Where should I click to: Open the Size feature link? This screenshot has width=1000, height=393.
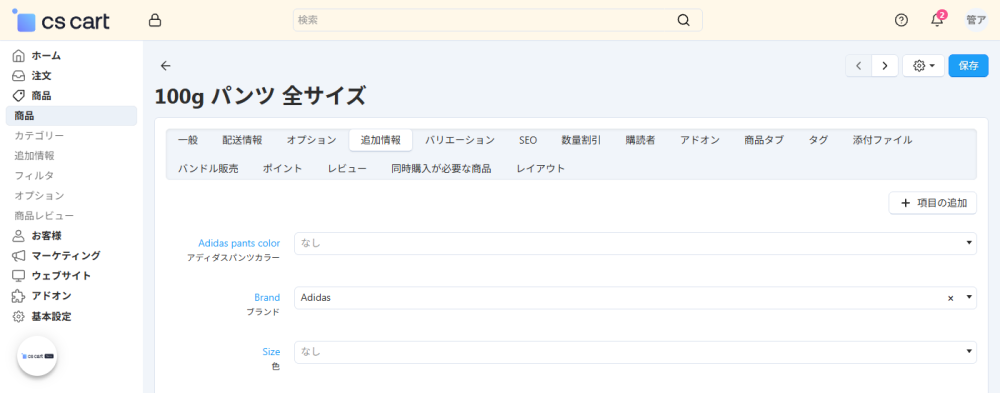pos(271,352)
